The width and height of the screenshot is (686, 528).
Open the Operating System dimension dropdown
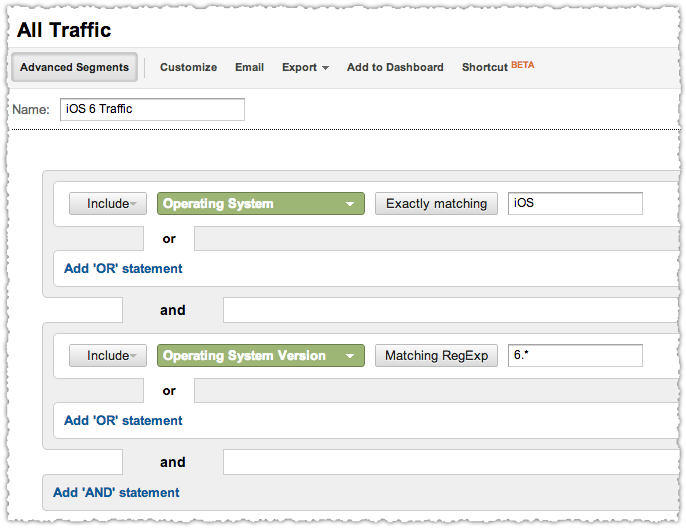pyautogui.click(x=261, y=204)
